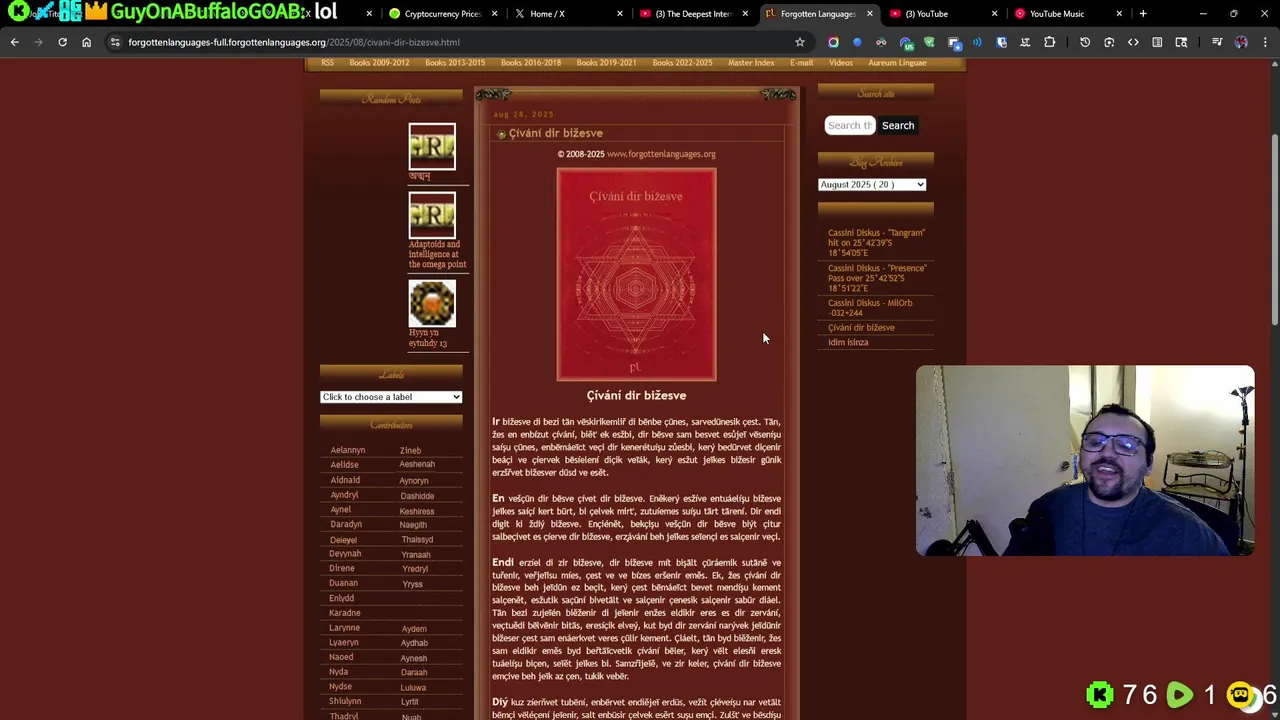1280x720 pixels.
Task: Open the green shield extension icon
Action: coord(929,42)
